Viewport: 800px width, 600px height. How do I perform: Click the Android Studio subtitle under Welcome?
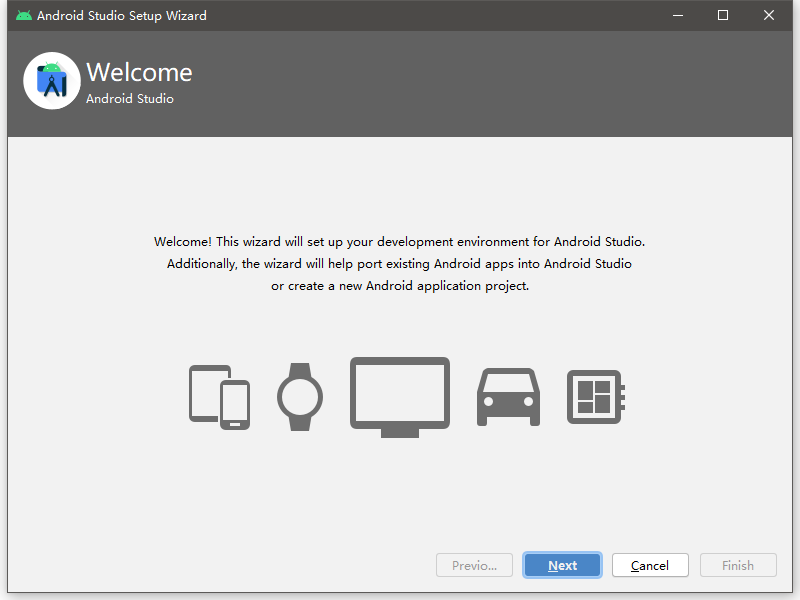pos(130,98)
